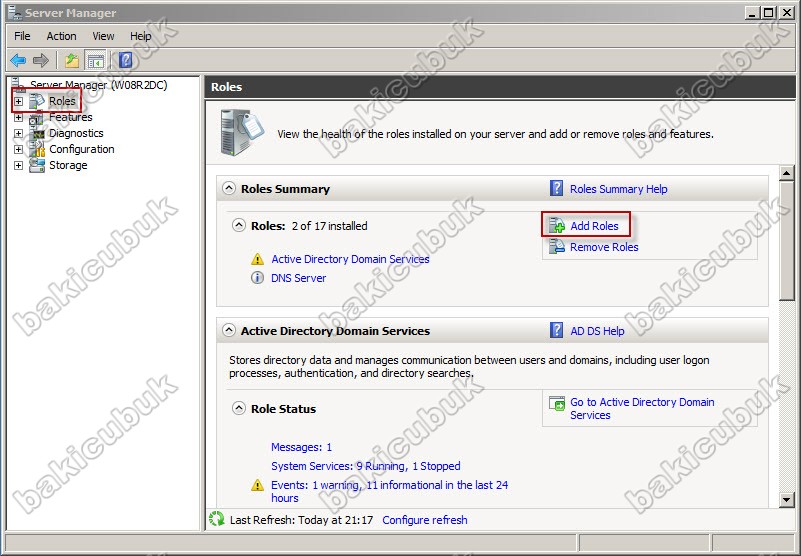This screenshot has width=801, height=556.
Task: Open the Help menu
Action: pyautogui.click(x=140, y=36)
